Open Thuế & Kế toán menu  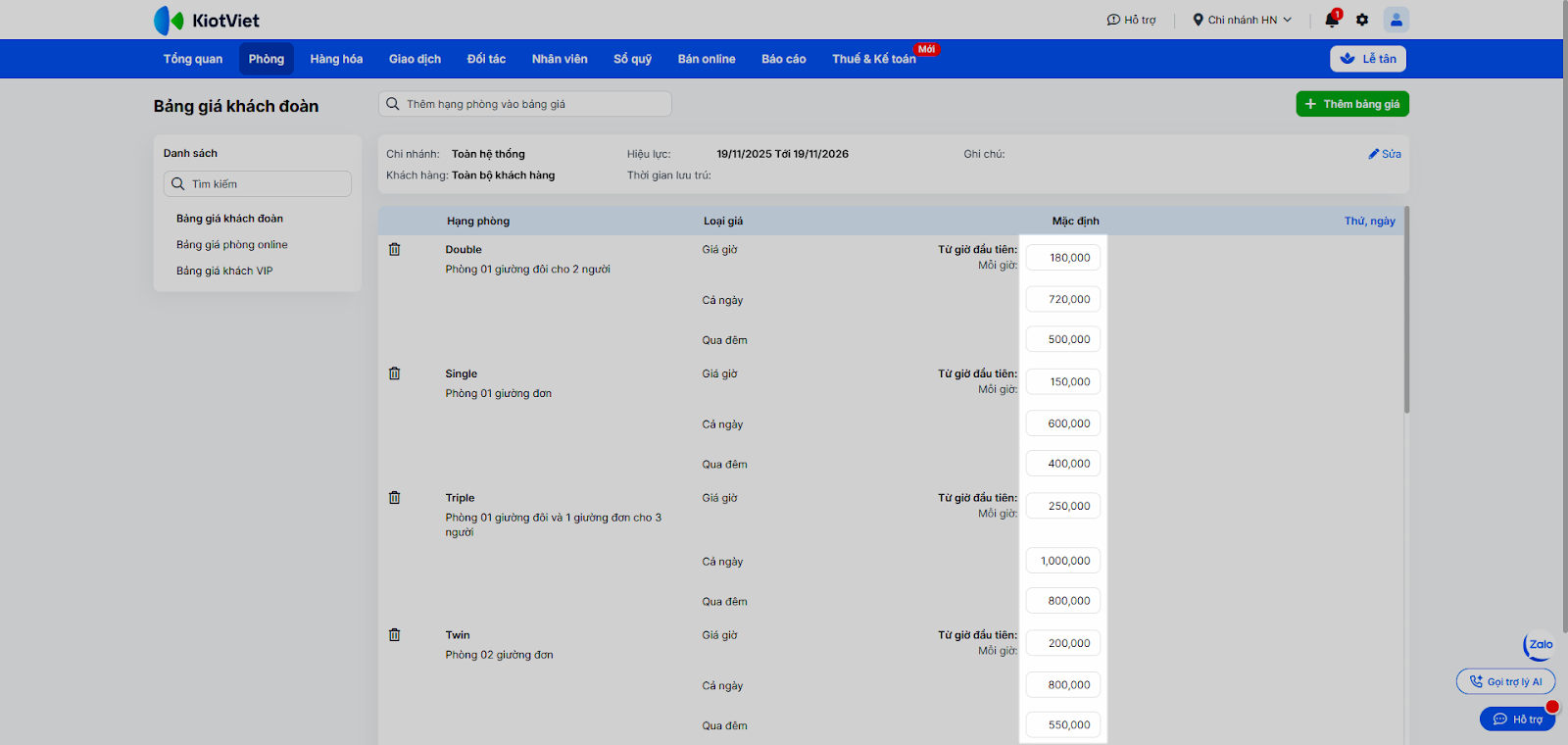[873, 59]
